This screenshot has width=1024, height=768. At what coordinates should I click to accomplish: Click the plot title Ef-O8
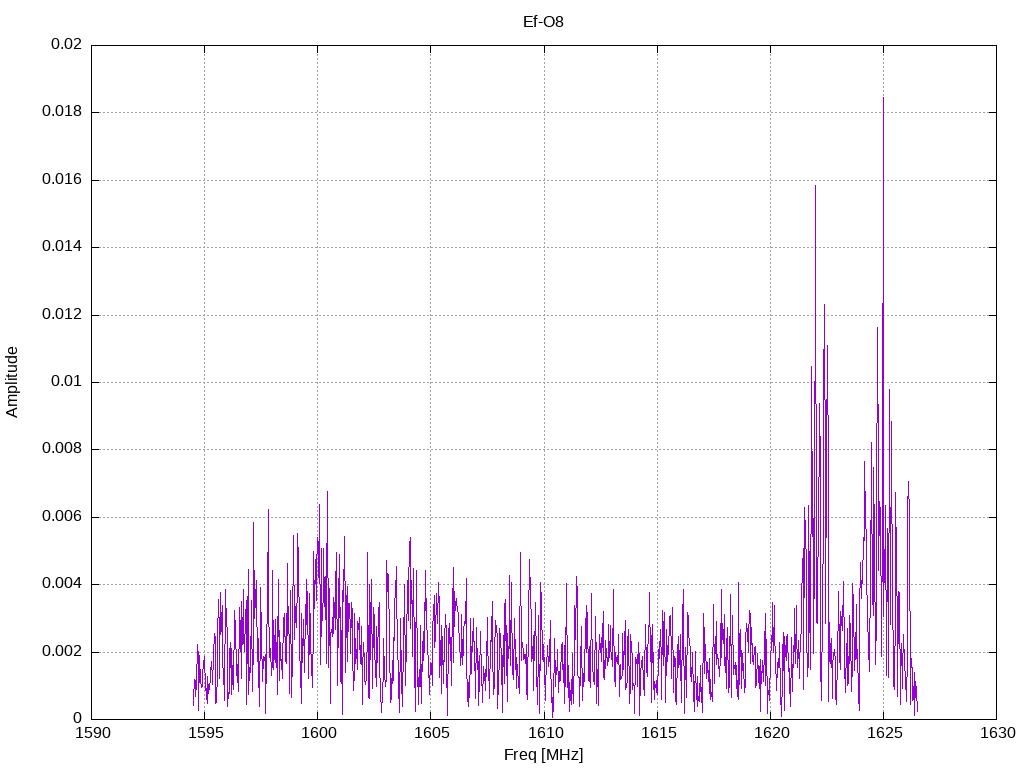(x=543, y=22)
